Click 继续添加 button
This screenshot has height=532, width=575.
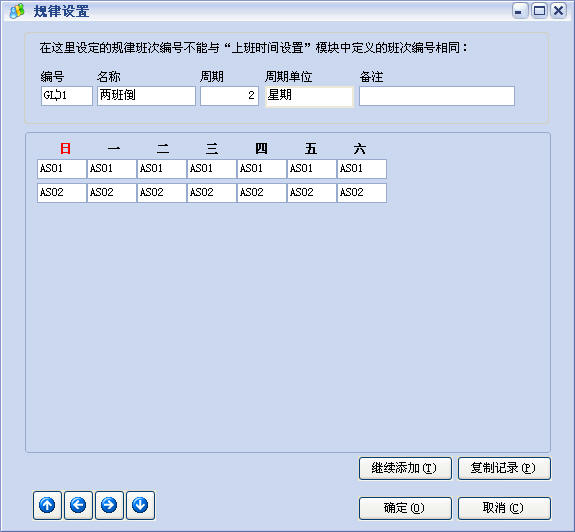pos(405,468)
